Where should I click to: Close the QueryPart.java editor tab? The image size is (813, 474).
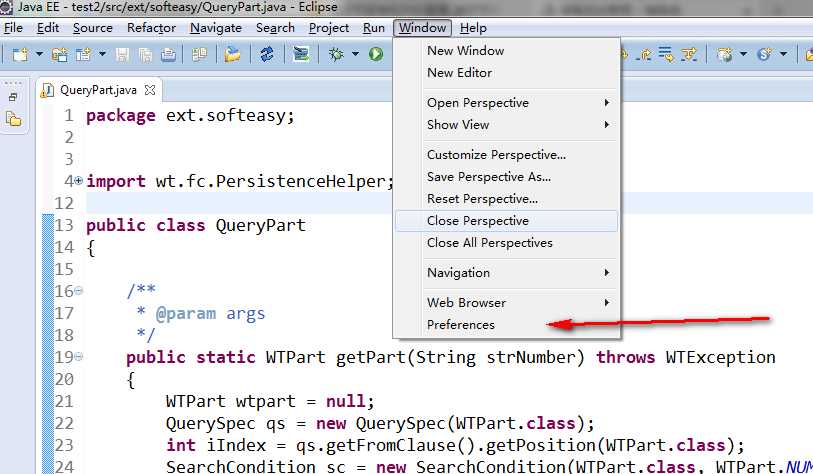150,90
